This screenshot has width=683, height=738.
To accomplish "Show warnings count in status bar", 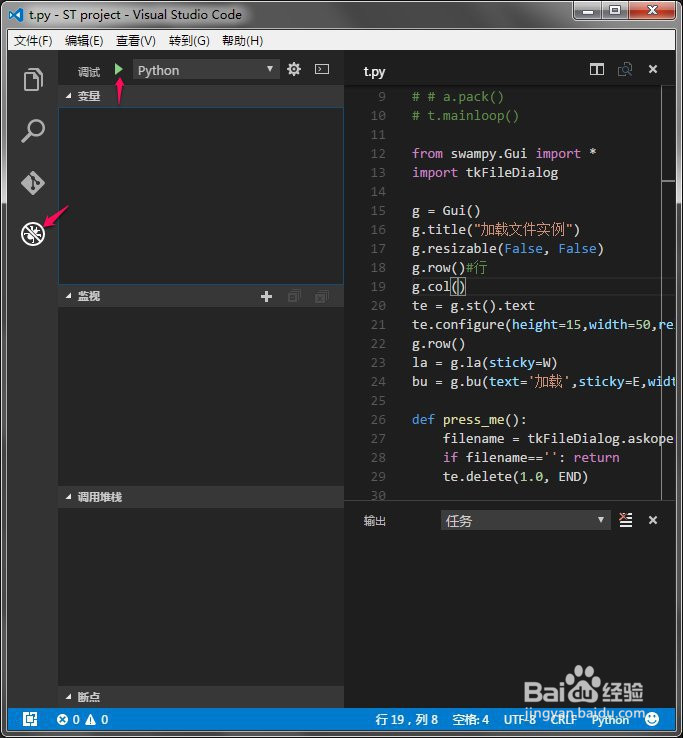I will pos(97,720).
